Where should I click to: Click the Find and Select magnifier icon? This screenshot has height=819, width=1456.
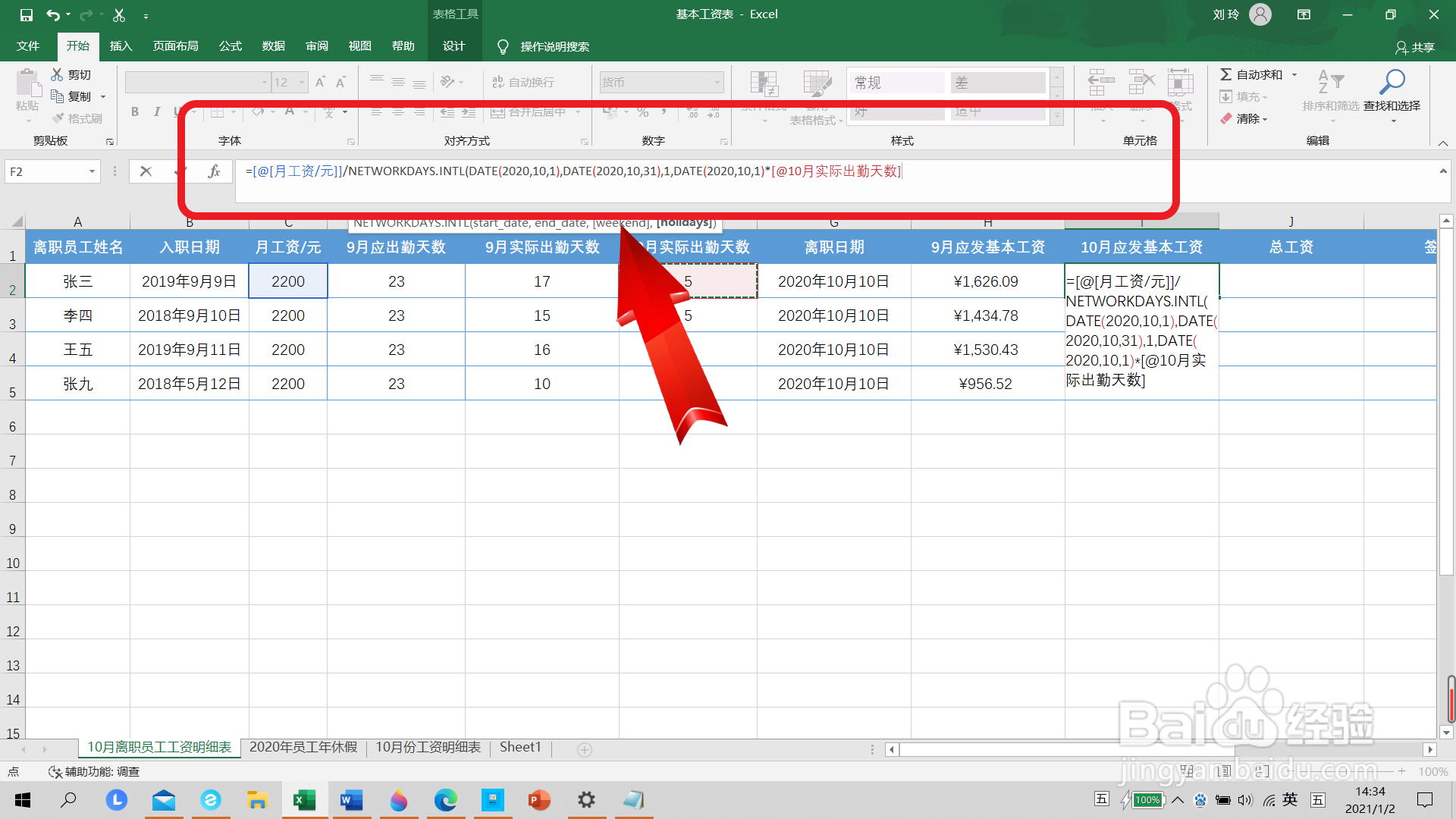click(x=1392, y=82)
